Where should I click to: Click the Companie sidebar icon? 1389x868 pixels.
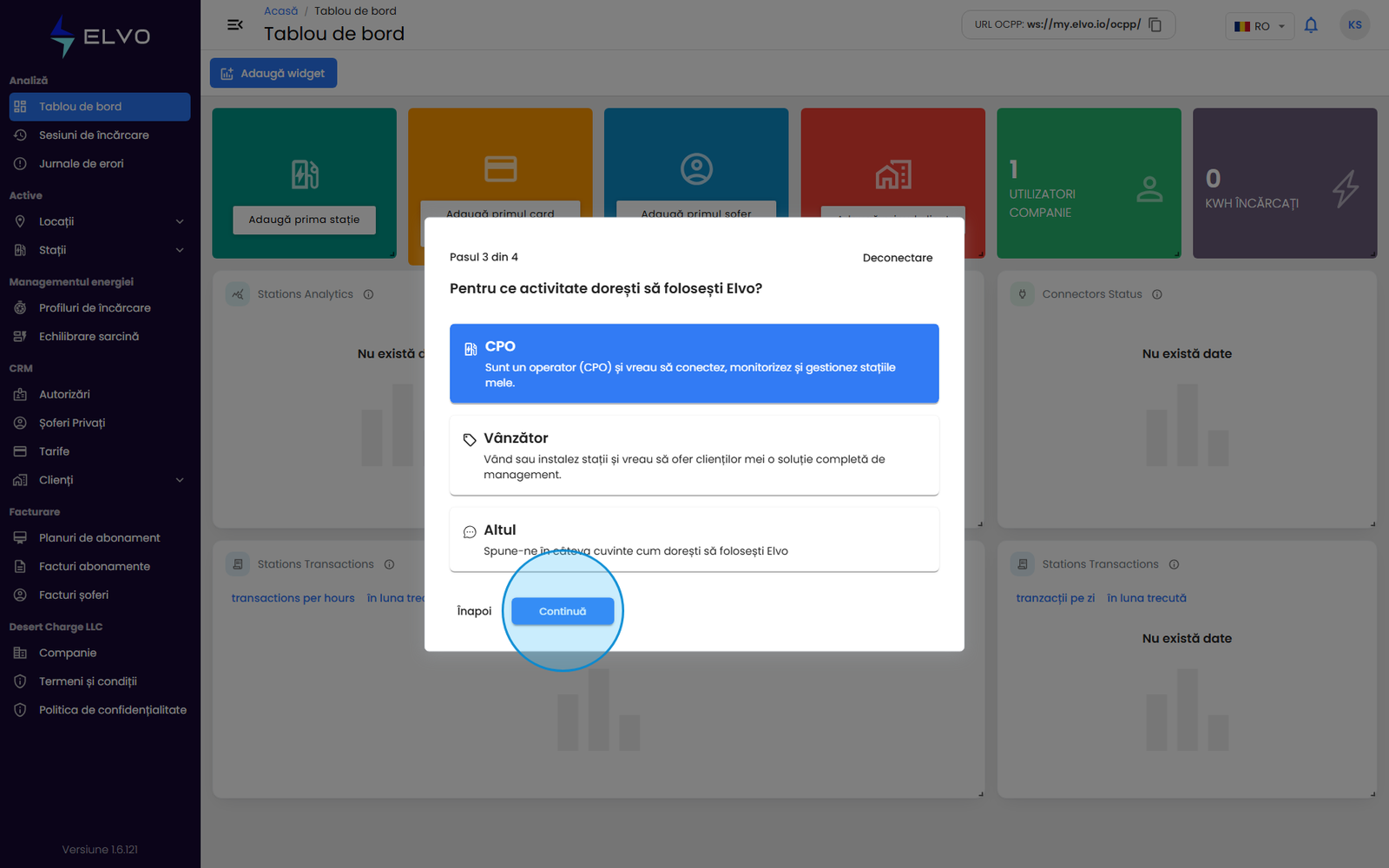pyautogui.click(x=20, y=654)
